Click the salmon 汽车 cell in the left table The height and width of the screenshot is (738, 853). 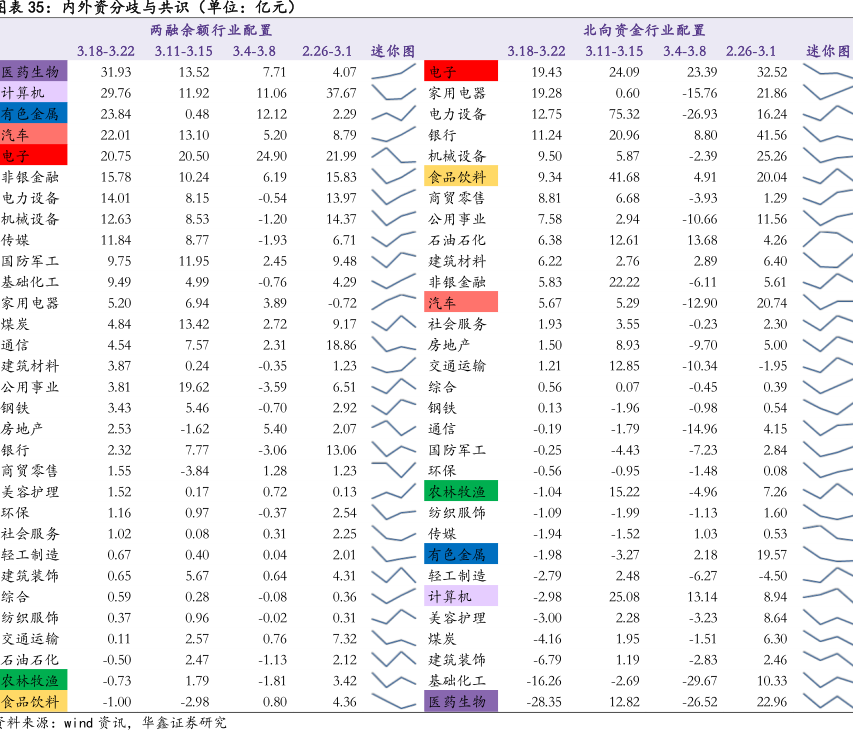[33, 135]
